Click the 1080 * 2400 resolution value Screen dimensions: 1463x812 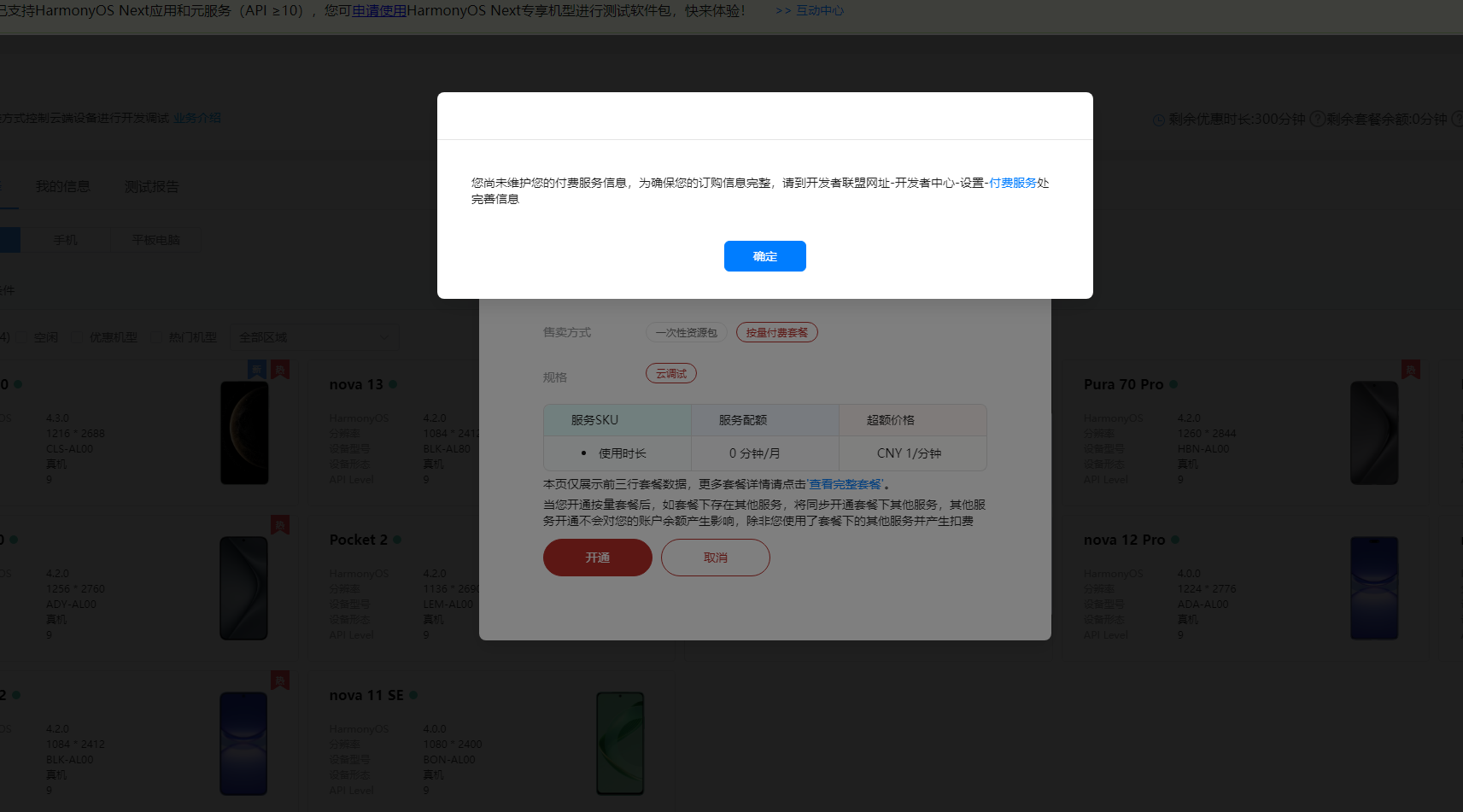click(x=453, y=745)
